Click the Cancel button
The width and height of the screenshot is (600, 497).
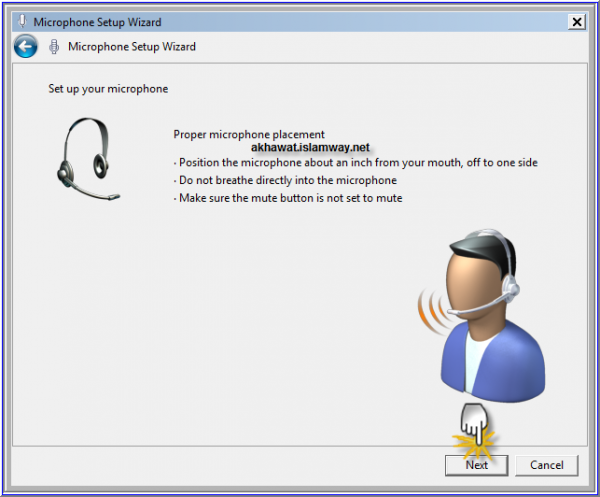point(546,465)
